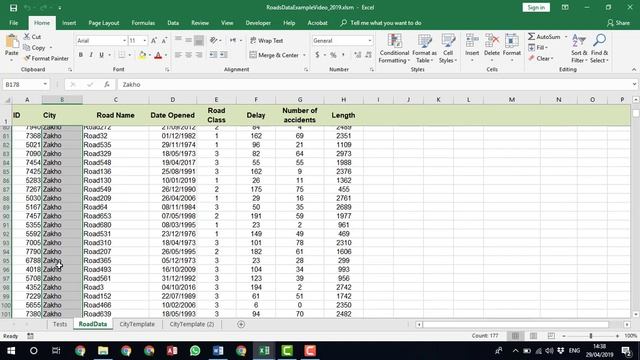The width and height of the screenshot is (640, 360).
Task: Add a new sheet with the plus button
Action: (x=241, y=324)
